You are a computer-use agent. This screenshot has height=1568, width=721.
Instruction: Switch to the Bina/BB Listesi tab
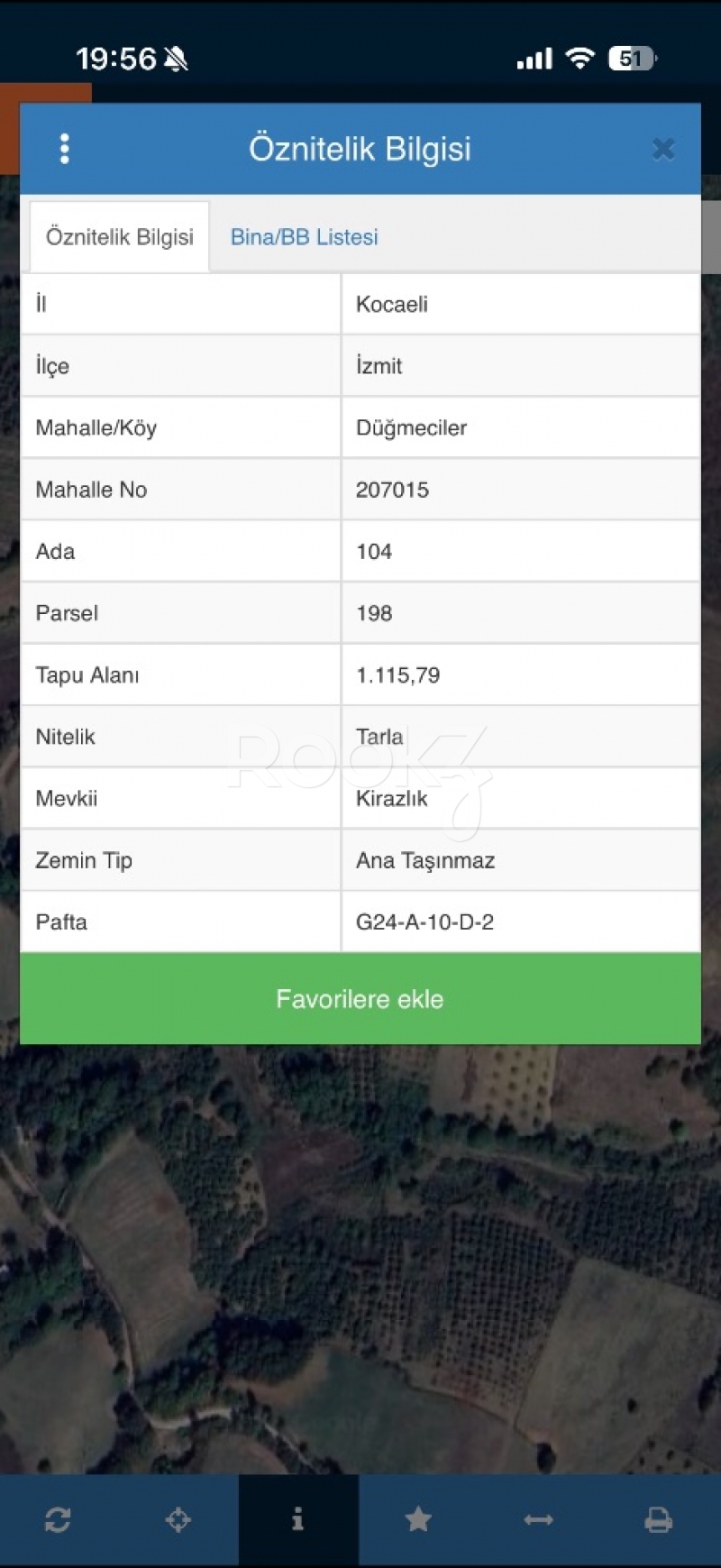[304, 237]
